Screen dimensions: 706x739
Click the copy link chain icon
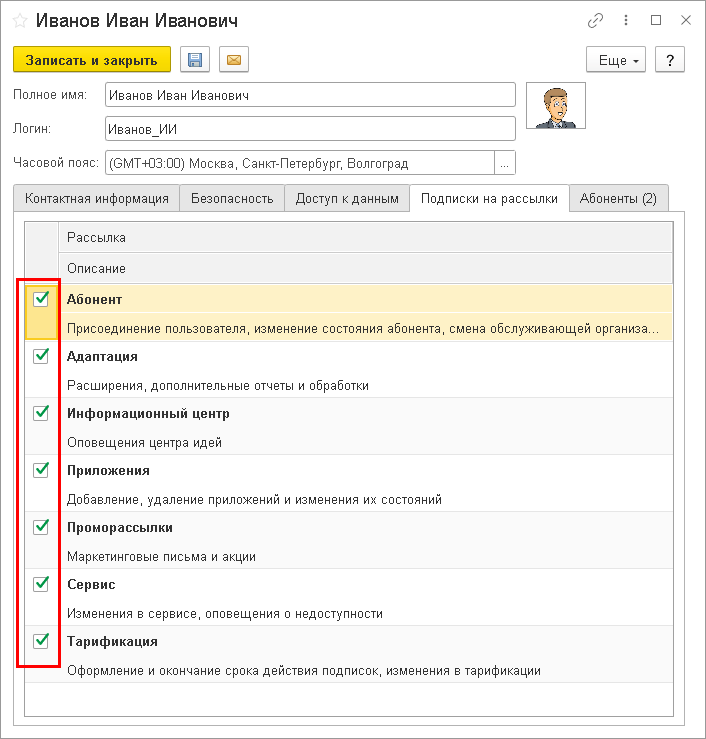(596, 20)
